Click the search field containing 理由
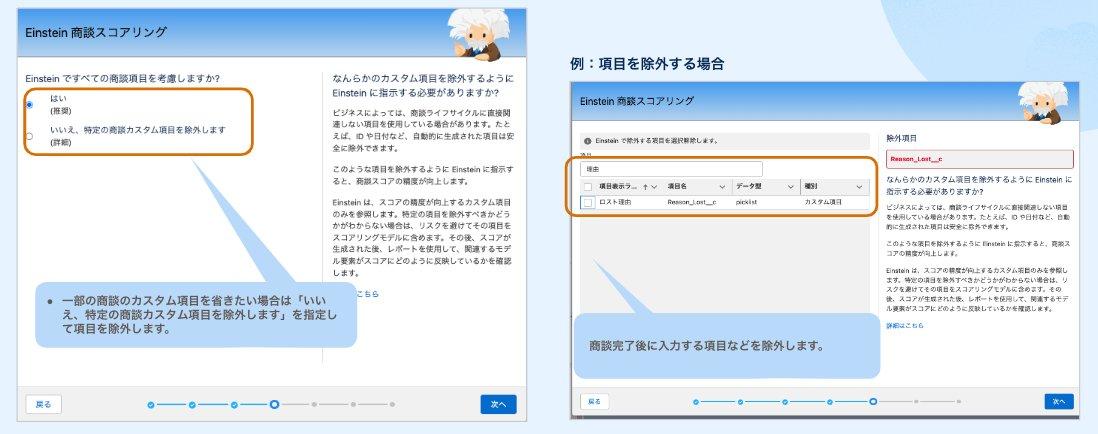Screen dimensions: 1098x434 [671, 169]
